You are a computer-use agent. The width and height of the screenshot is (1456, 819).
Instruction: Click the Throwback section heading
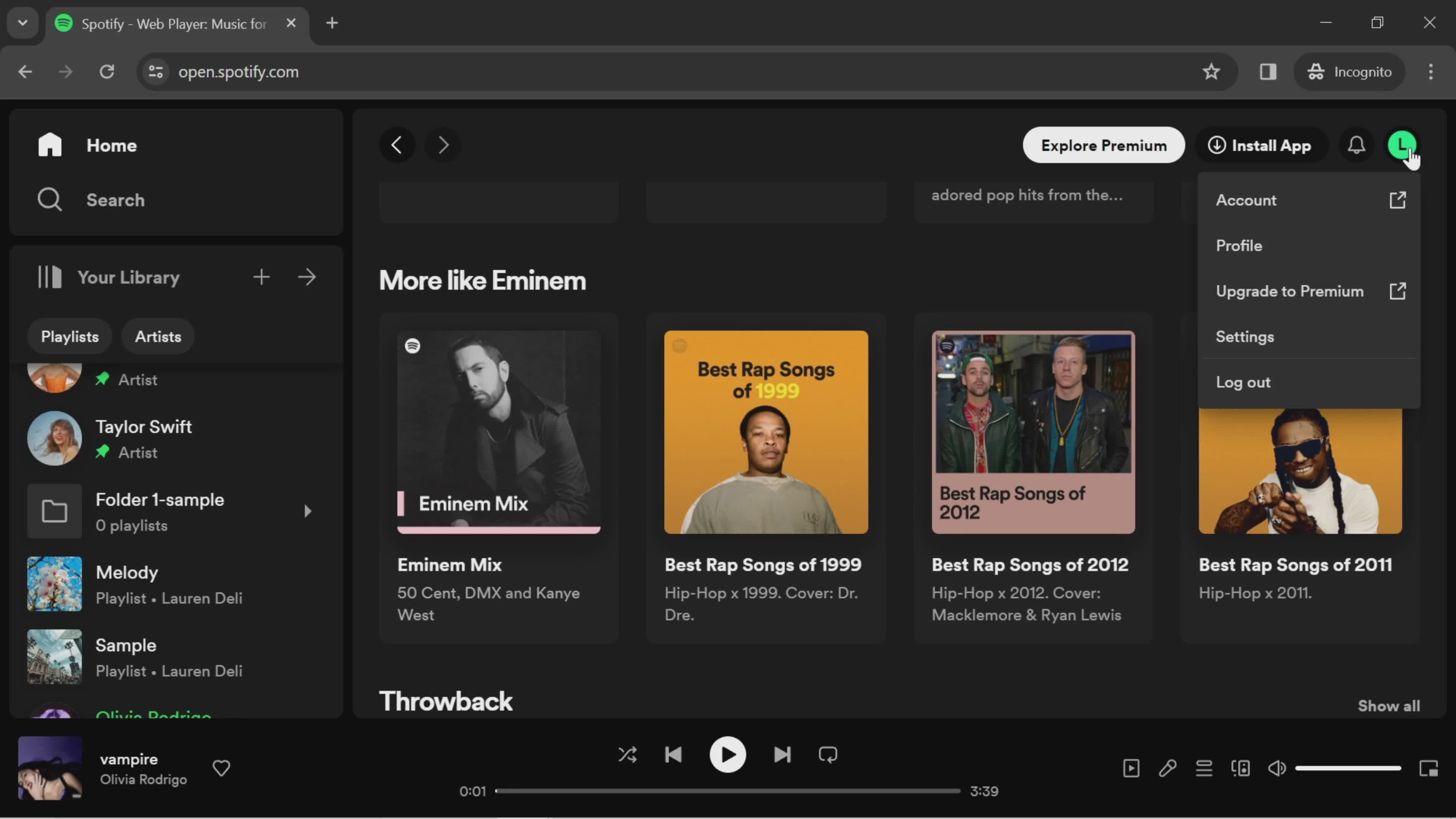click(x=446, y=701)
